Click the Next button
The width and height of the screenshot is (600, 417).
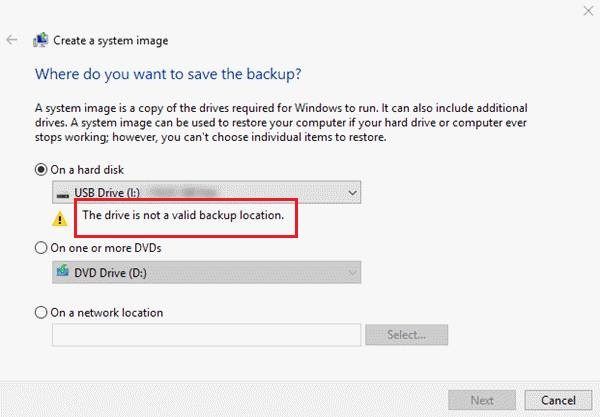(x=482, y=400)
